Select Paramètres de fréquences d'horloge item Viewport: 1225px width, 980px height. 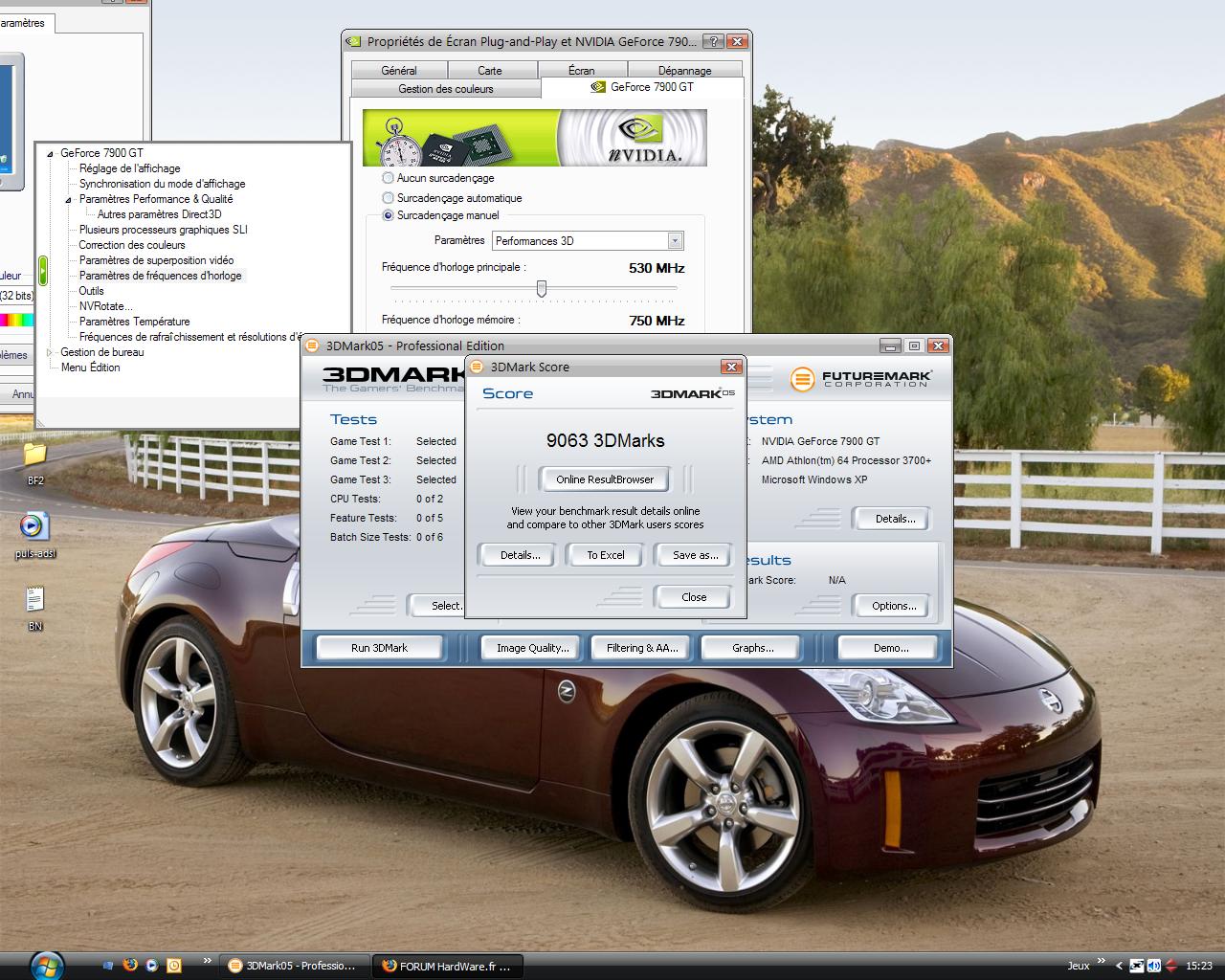pyautogui.click(x=161, y=276)
